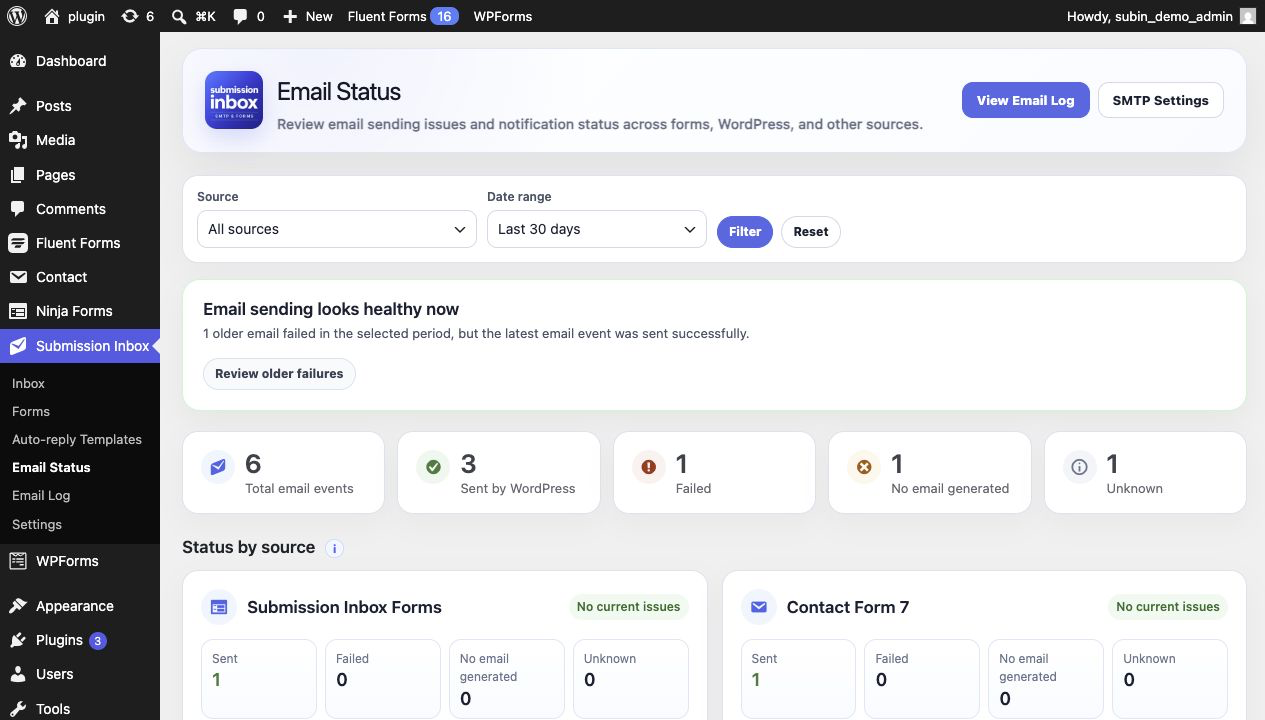Image resolution: width=1265 pixels, height=720 pixels.
Task: Click the Filter button
Action: (745, 231)
